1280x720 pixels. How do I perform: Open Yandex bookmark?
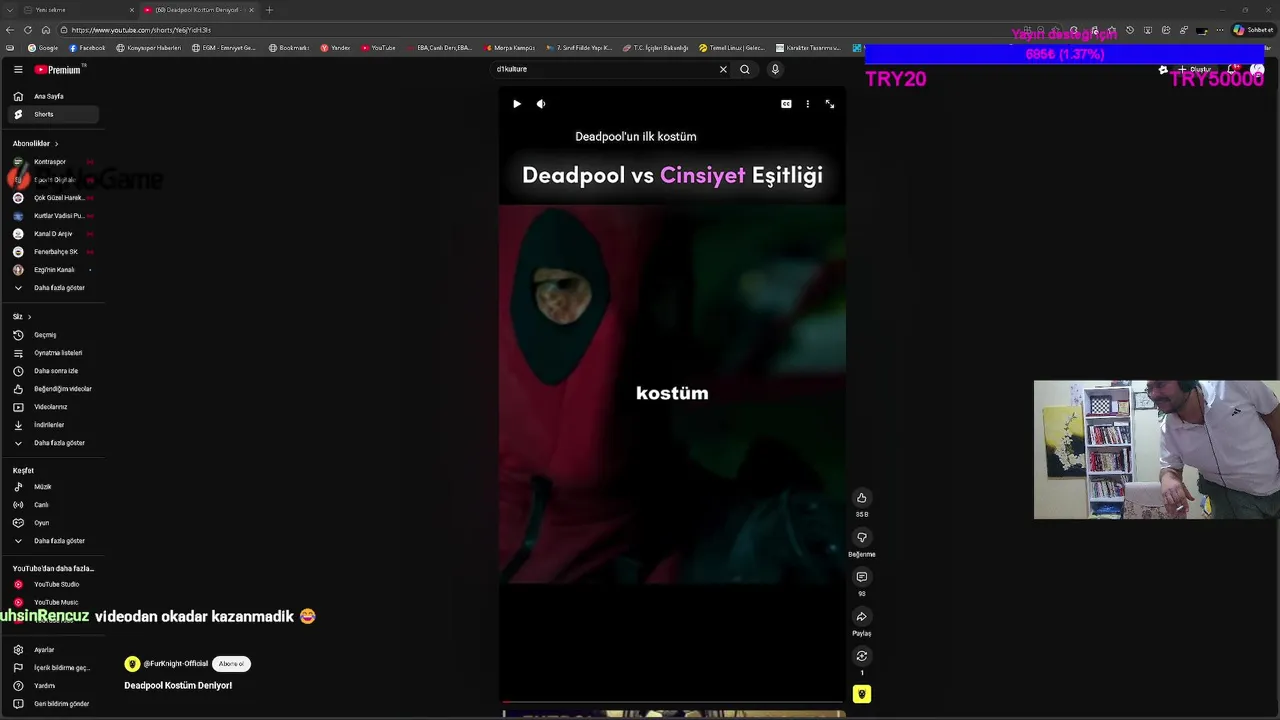335,48
